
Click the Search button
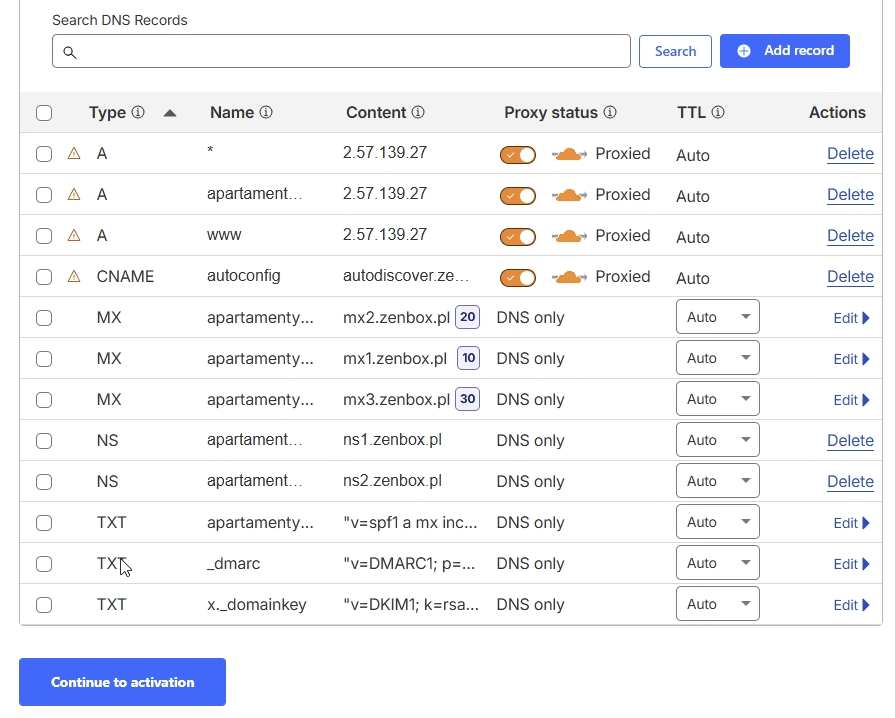tap(675, 51)
